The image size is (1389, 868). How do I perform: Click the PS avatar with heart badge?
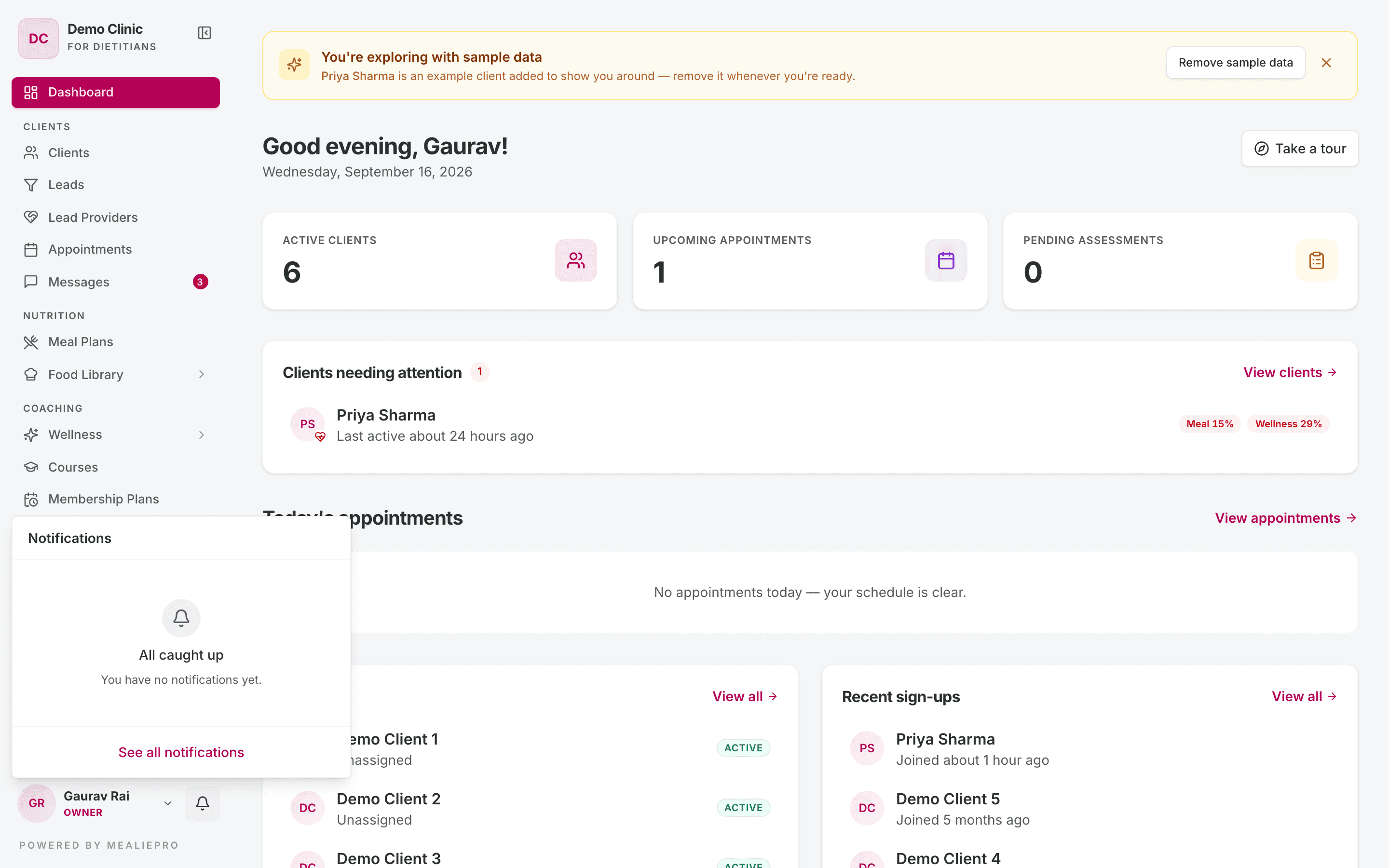coord(308,424)
